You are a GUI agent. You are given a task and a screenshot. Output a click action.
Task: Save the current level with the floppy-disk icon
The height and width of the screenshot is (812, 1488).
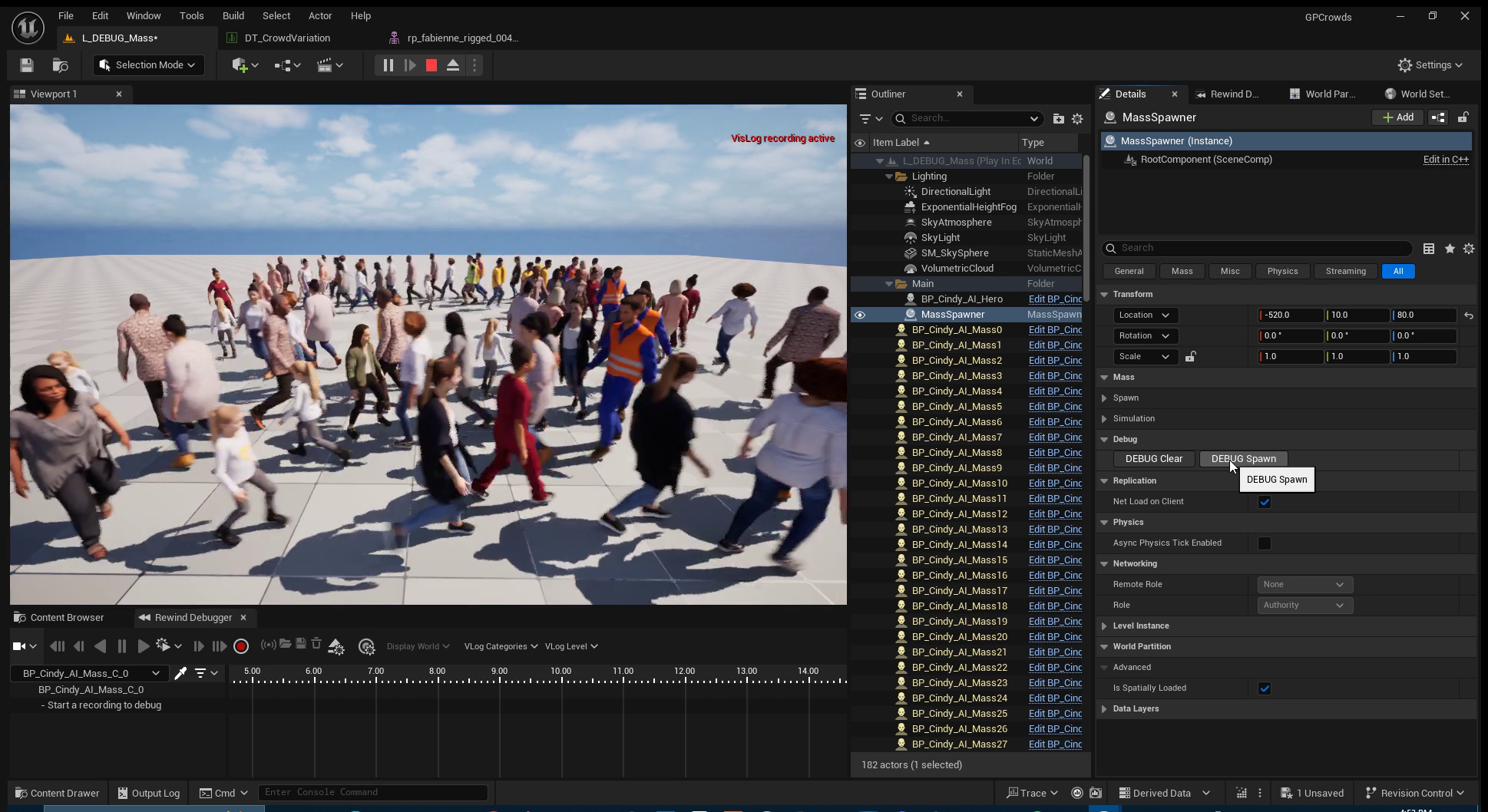tap(27, 65)
